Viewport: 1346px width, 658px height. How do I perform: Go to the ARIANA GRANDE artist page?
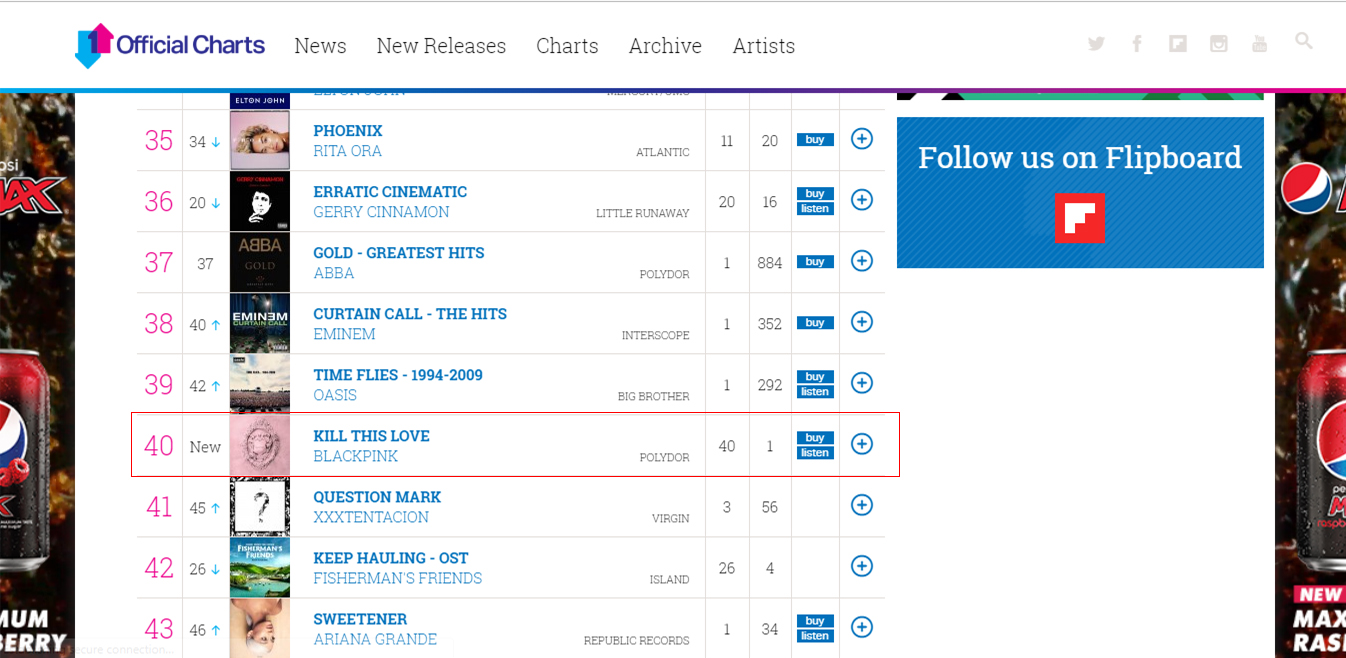(375, 639)
